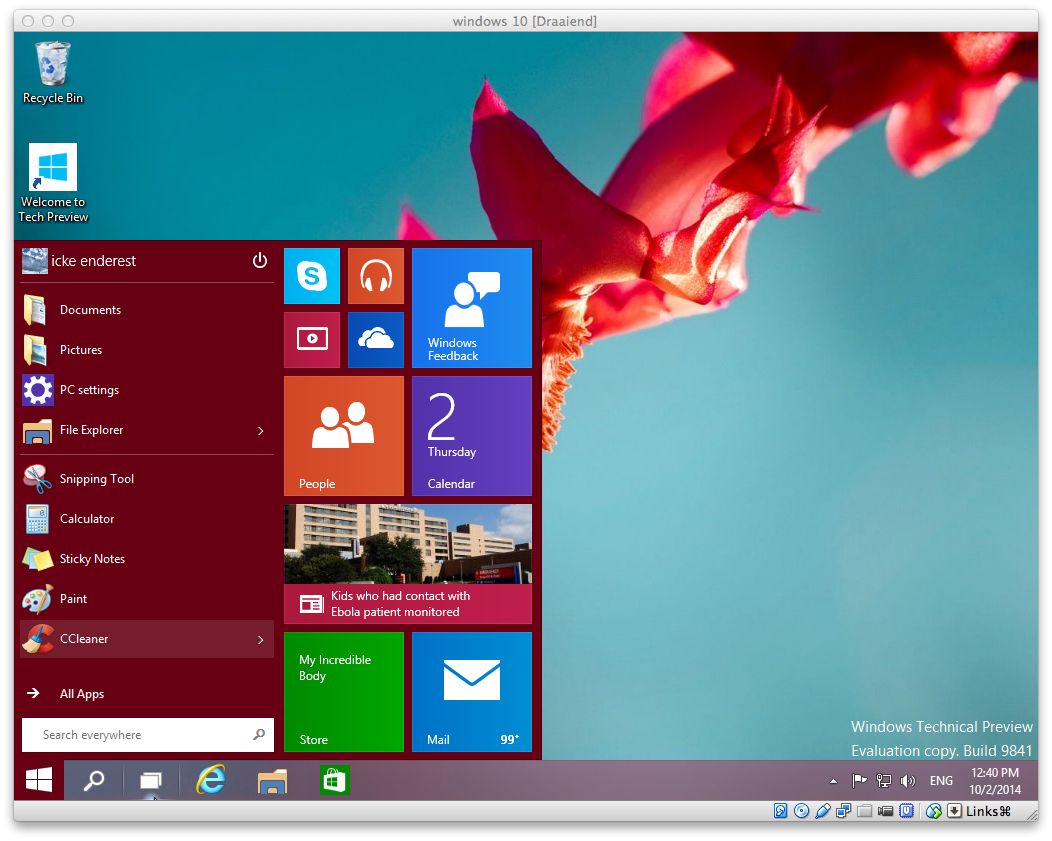Click All Apps link
This screenshot has height=841, width=1052.
81,694
